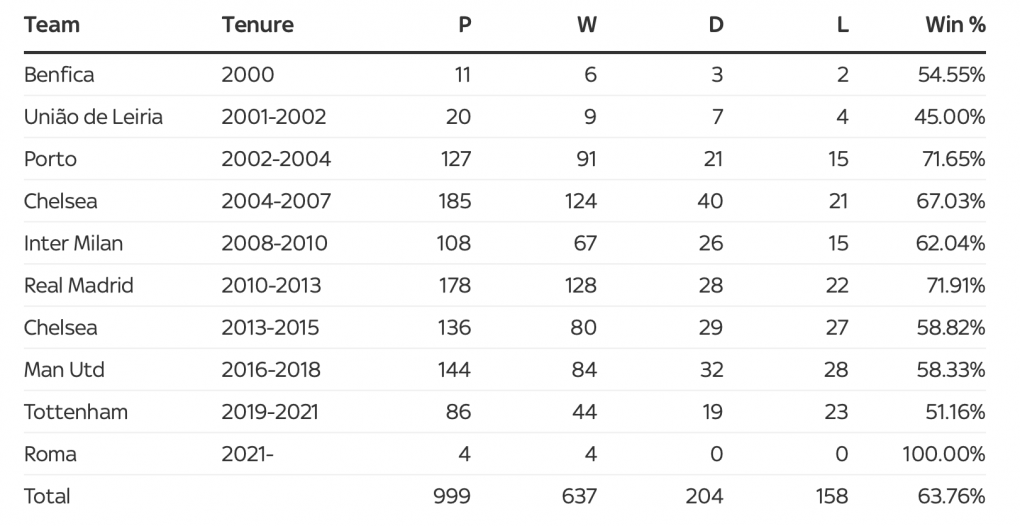Screen dimensions: 1020x526
Task: Click the D column header
Action: [x=716, y=25]
